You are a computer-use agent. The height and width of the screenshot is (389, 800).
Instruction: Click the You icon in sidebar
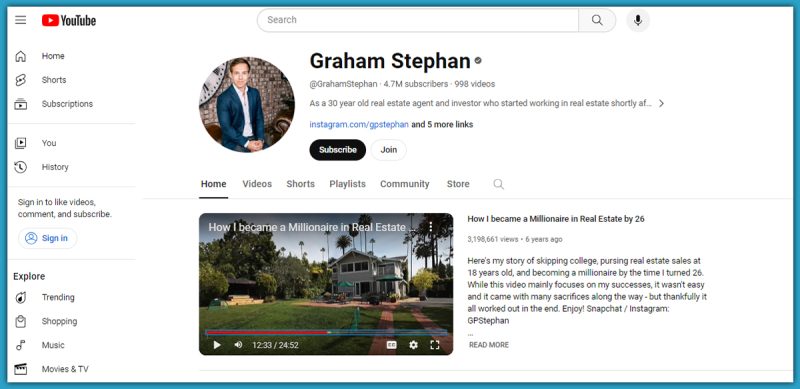20,143
